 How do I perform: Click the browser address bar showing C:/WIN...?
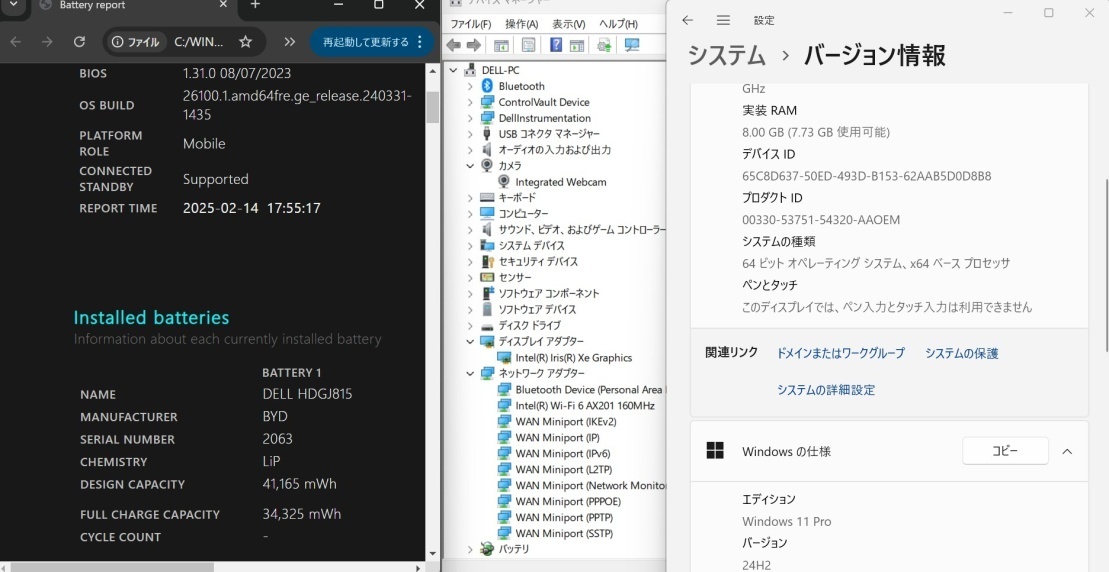tap(199, 42)
